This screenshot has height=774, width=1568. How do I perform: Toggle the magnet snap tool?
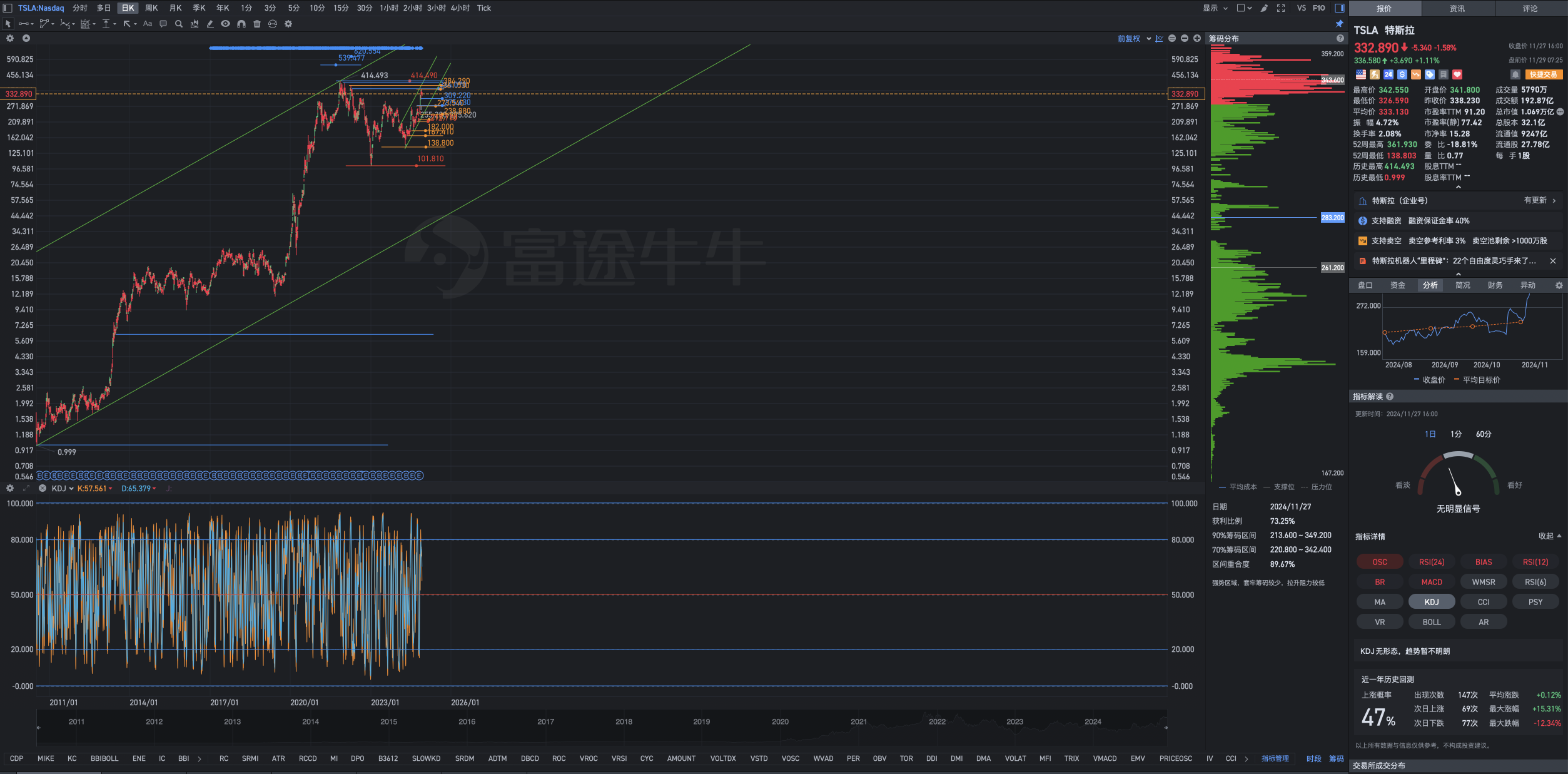(241, 24)
